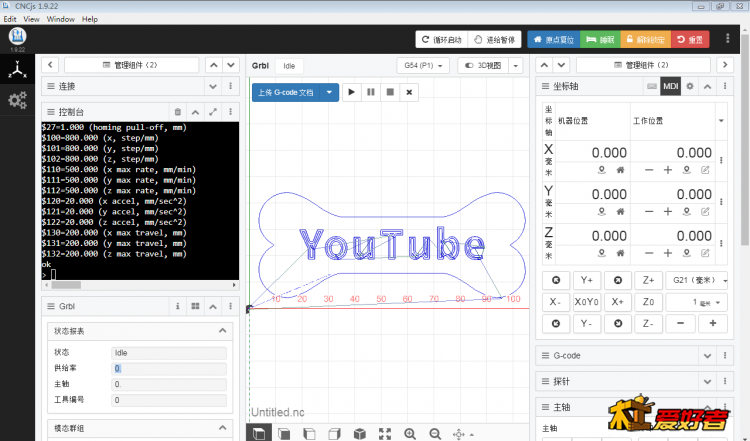Collapse the 模态群组 section
750x441 pixels.
222,428
